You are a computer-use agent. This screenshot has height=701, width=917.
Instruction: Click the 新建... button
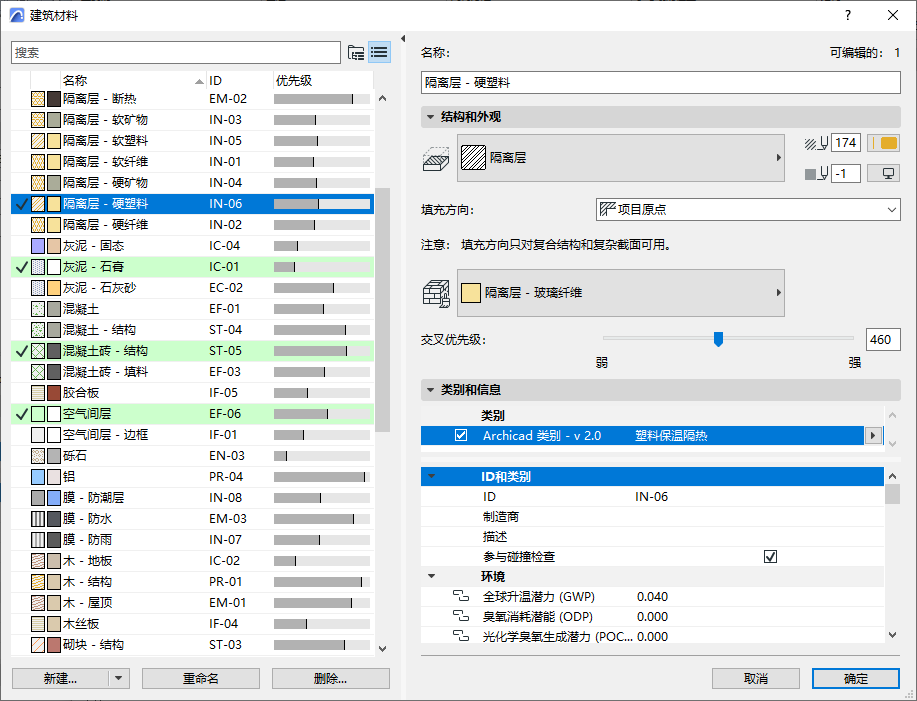coord(60,678)
